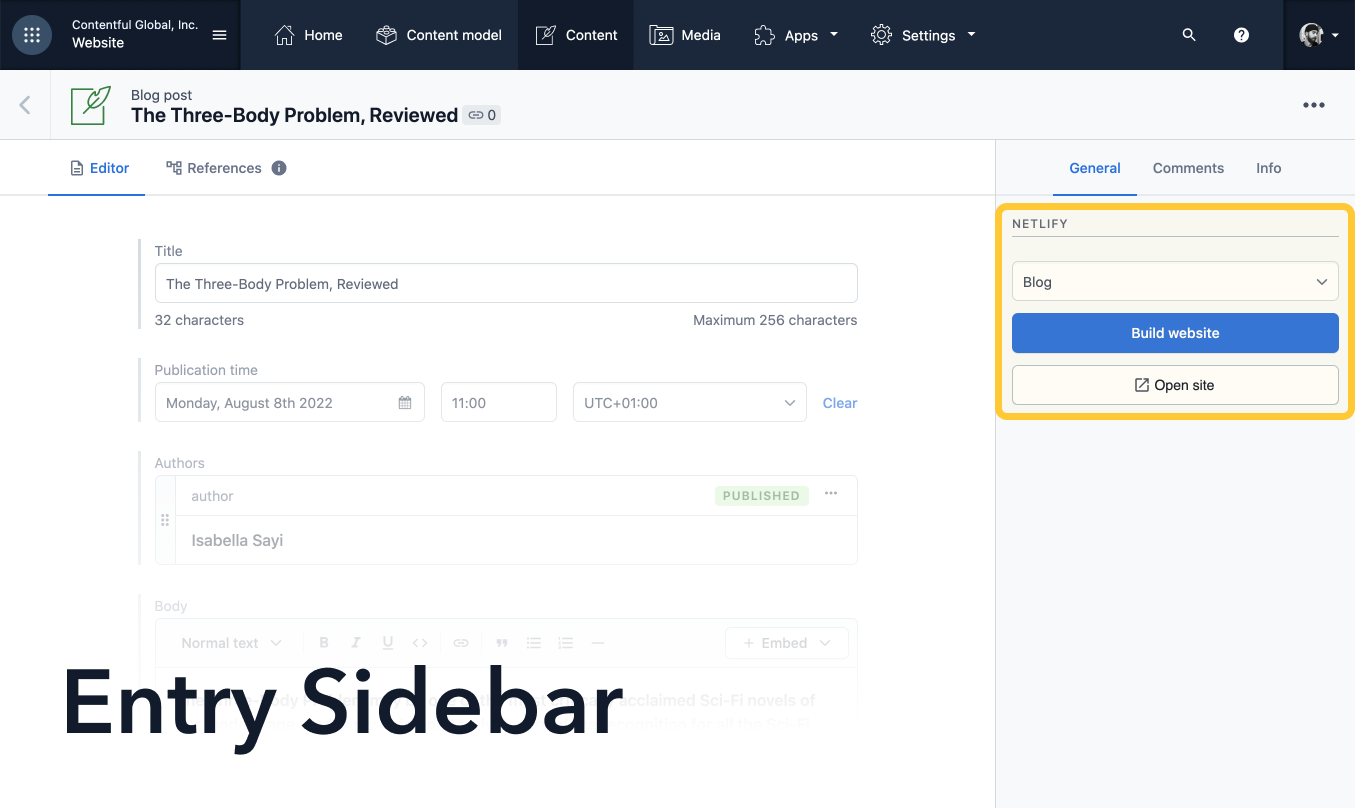The height and width of the screenshot is (808, 1355).
Task: Clear the Publication time
Action: click(x=839, y=402)
